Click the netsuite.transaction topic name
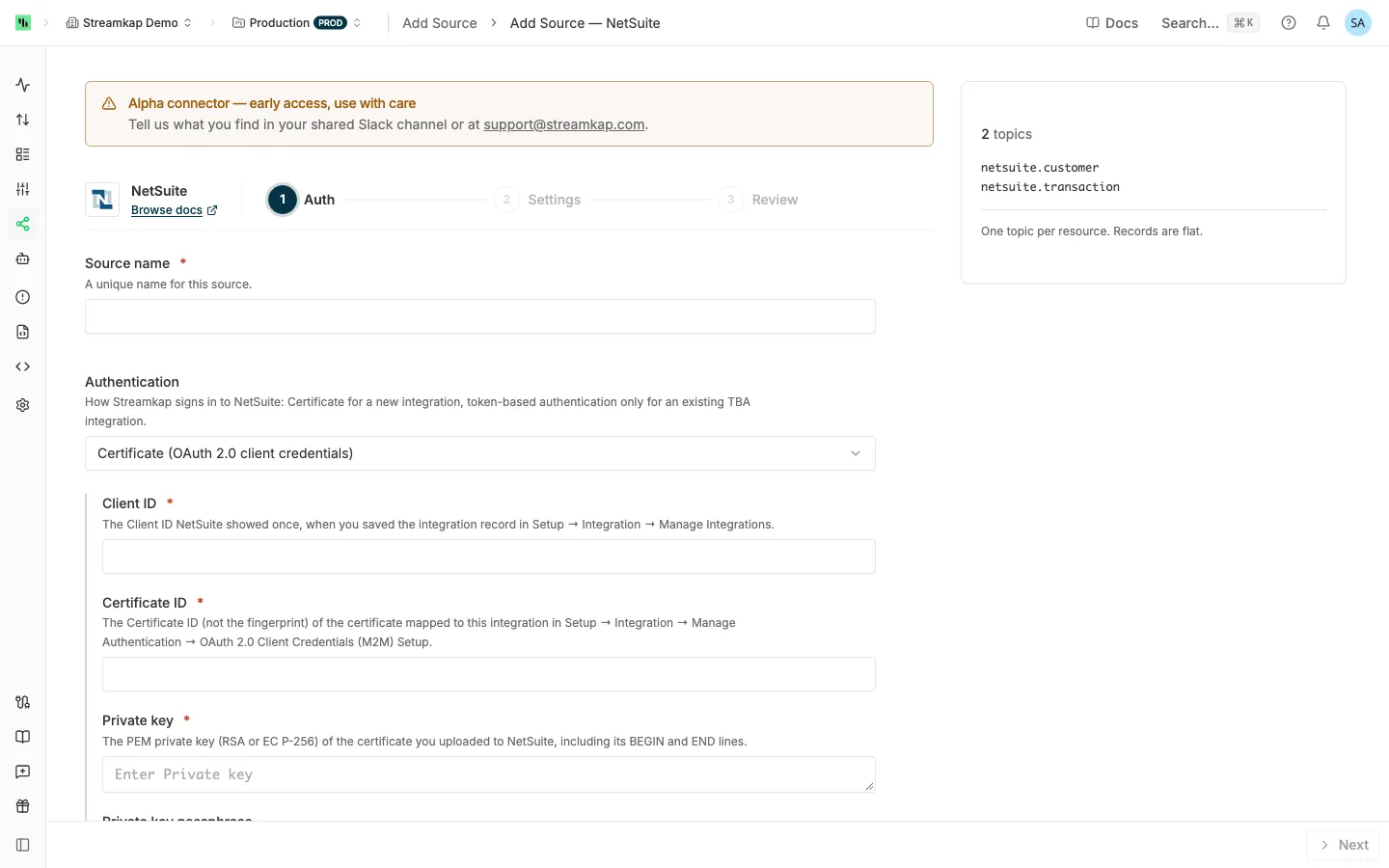 1050,187
